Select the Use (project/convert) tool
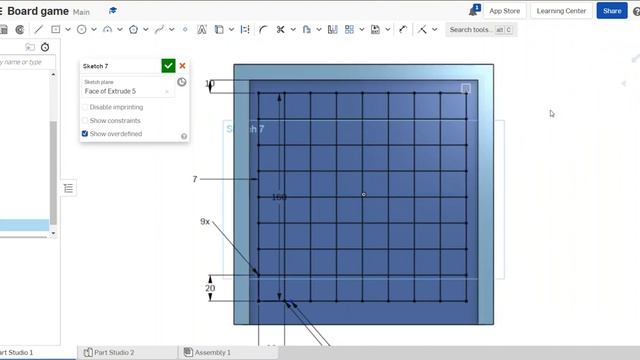This screenshot has width=640, height=360. [x=219, y=29]
